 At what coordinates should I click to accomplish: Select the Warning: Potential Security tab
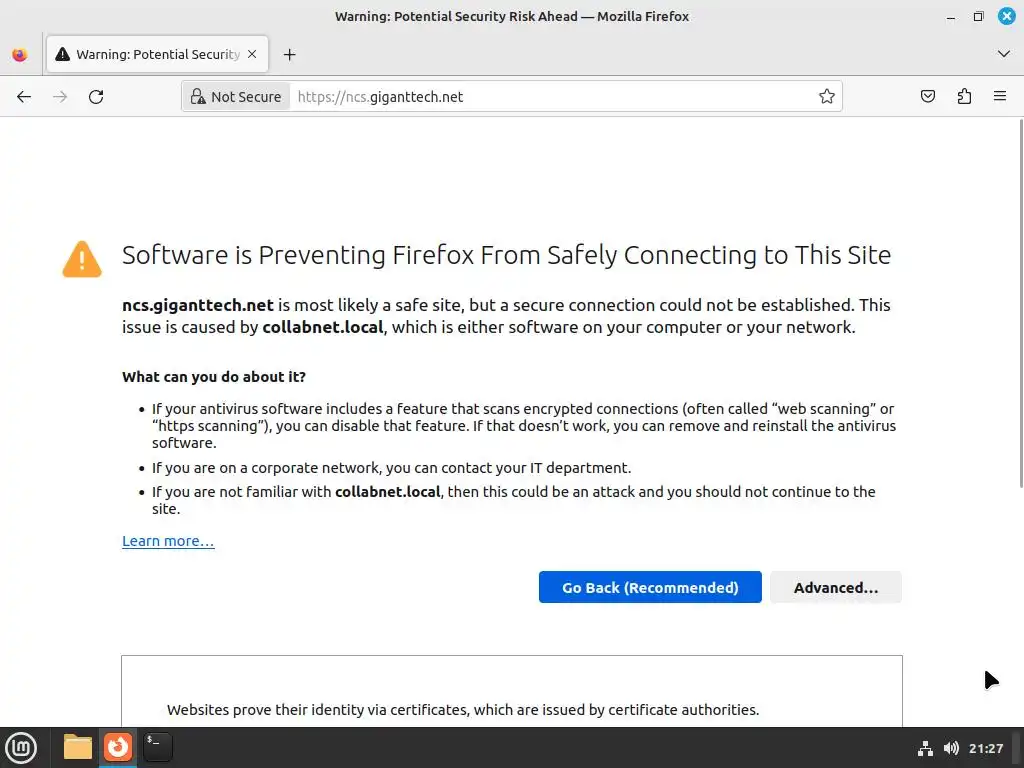pyautogui.click(x=150, y=55)
